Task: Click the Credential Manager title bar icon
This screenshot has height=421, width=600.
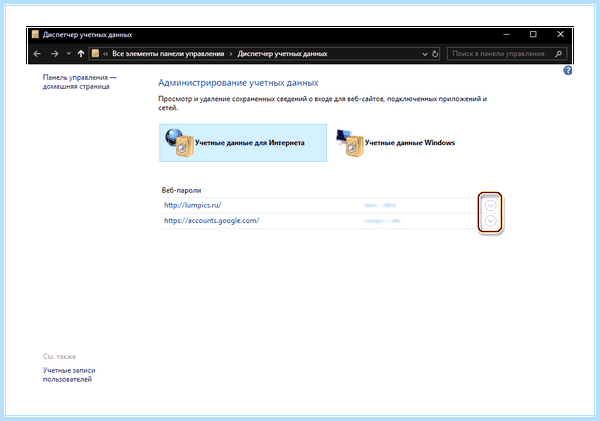Action: point(35,34)
